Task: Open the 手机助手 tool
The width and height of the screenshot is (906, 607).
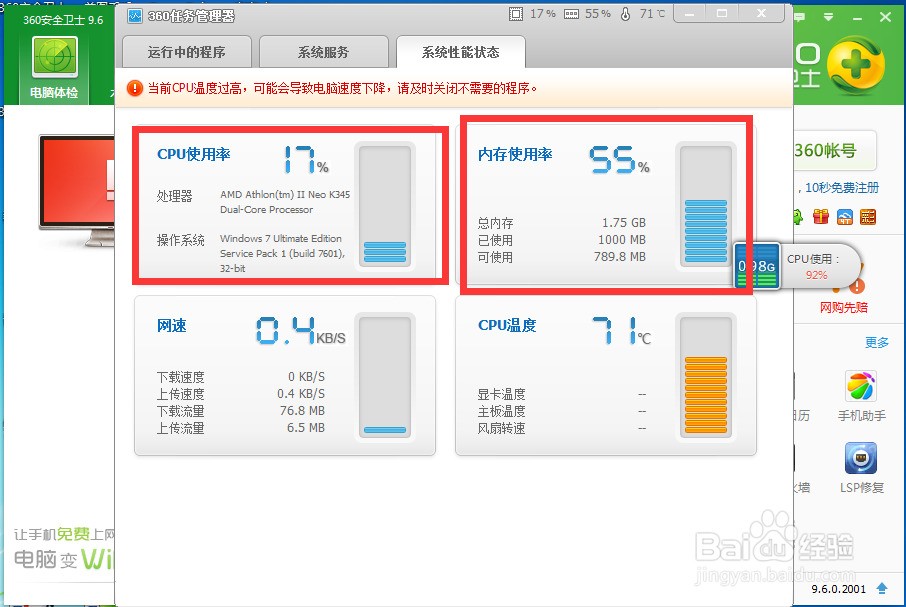Action: point(861,396)
